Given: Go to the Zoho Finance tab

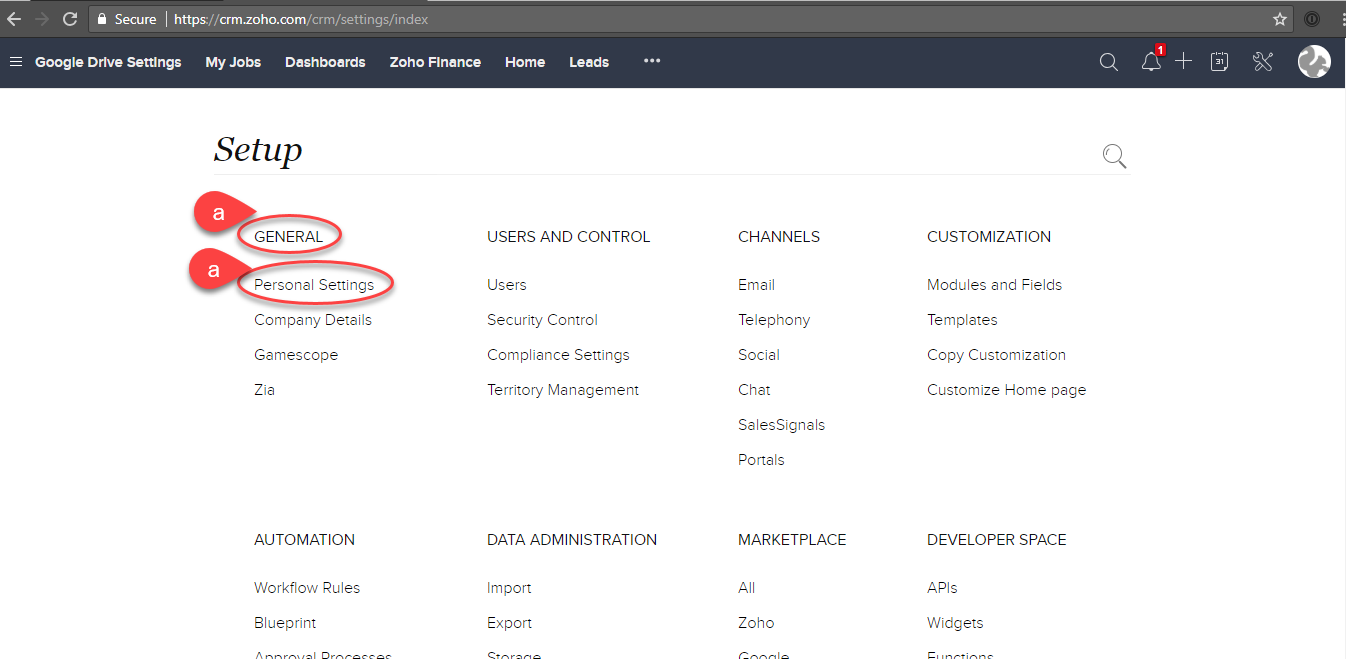Looking at the screenshot, I should (x=435, y=62).
